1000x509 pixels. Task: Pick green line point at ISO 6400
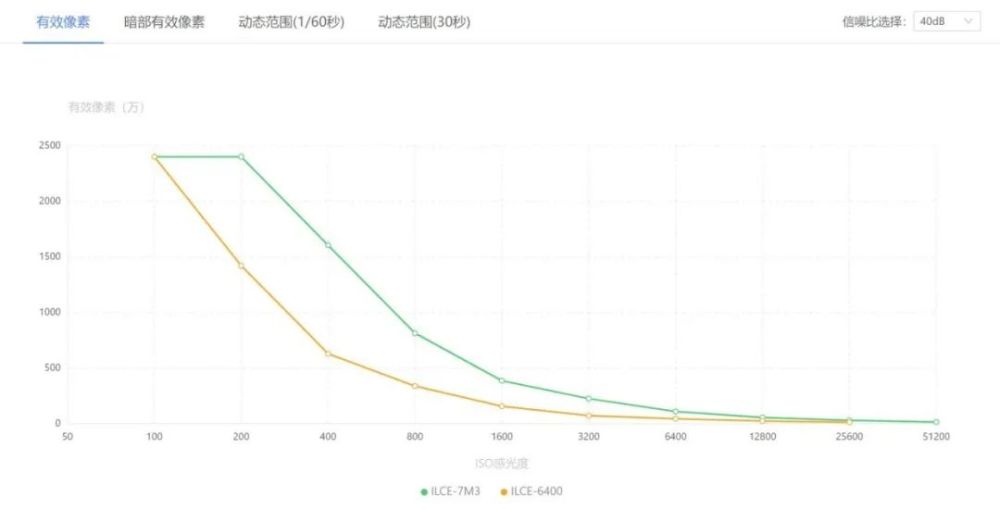pyautogui.click(x=676, y=412)
